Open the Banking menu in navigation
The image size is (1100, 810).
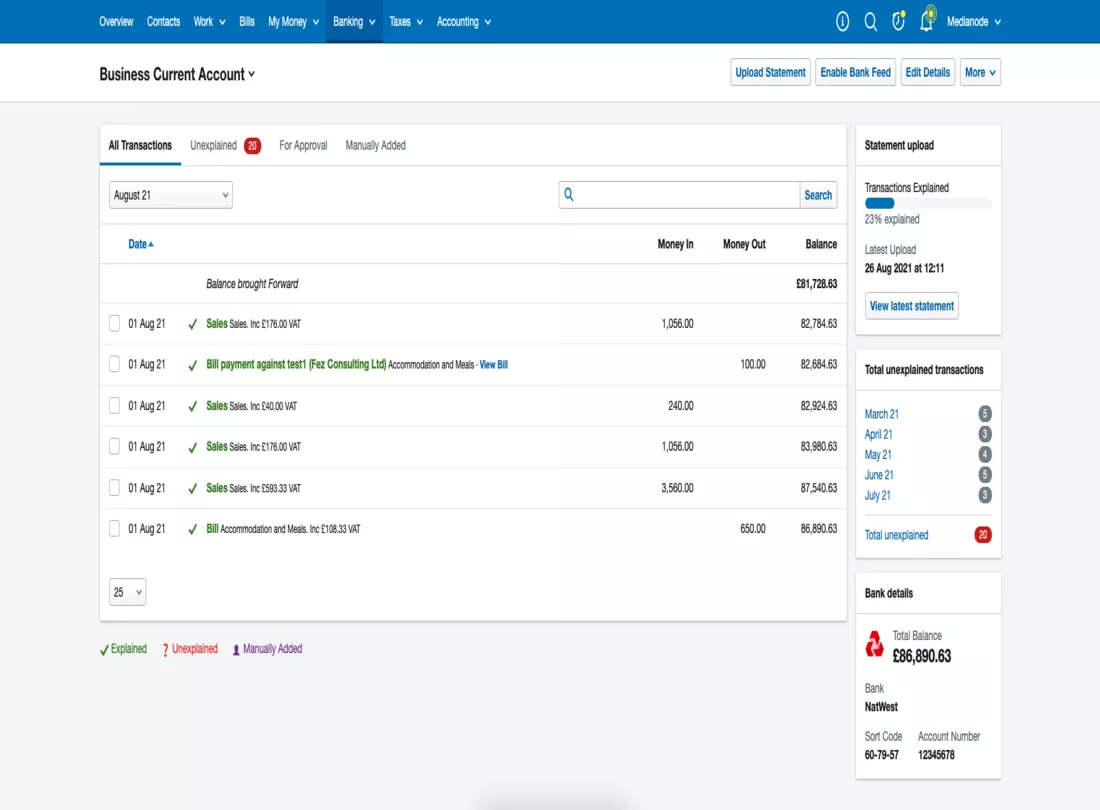coord(354,22)
